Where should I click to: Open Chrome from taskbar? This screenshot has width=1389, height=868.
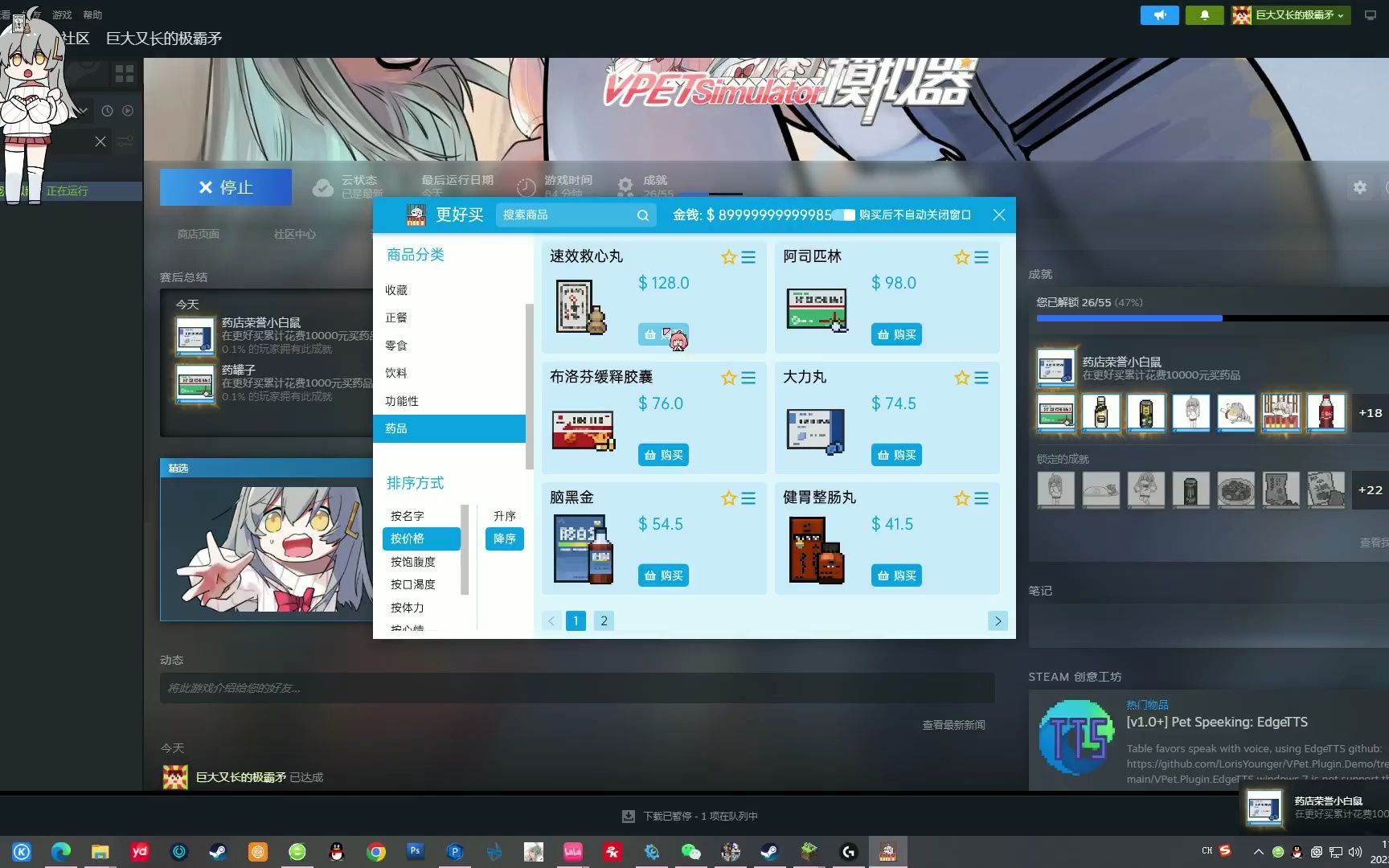(x=376, y=852)
